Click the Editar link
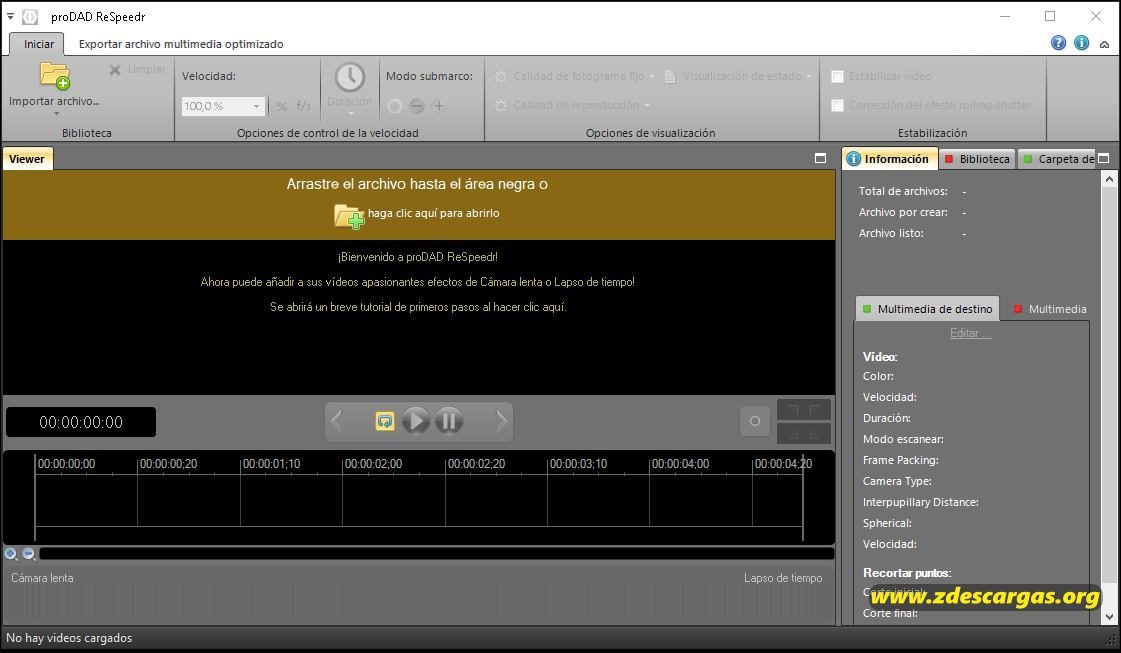 tap(970, 333)
